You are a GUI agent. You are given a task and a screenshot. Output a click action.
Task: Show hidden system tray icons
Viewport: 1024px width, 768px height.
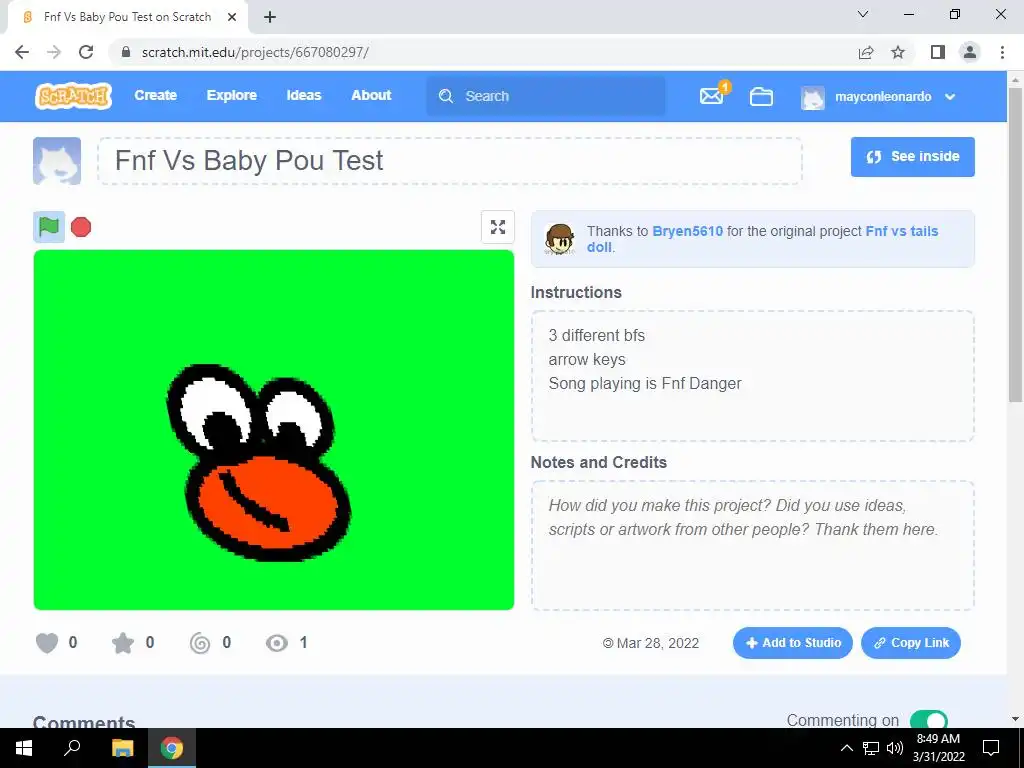[846, 748]
